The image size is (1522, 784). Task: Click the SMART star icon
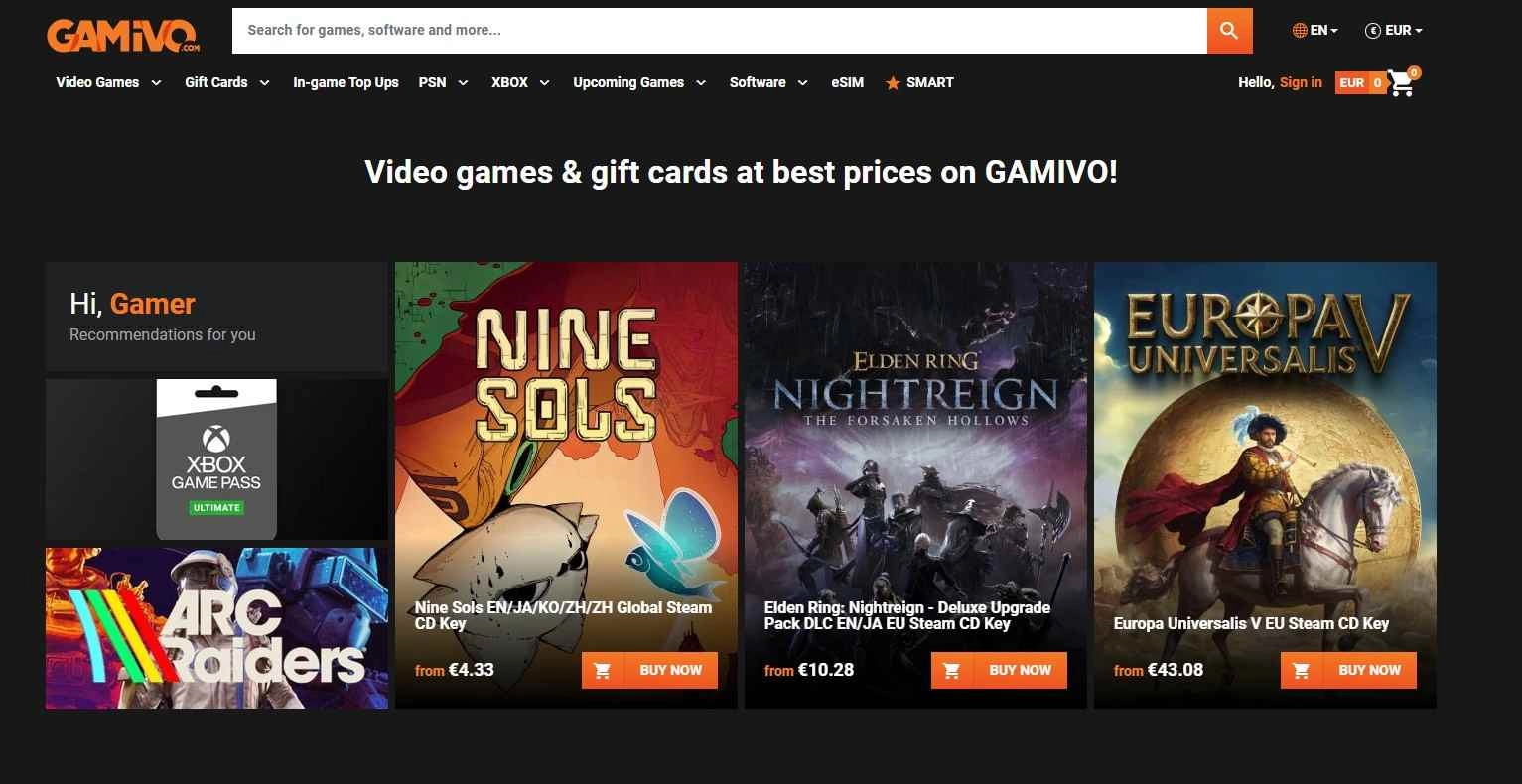point(893,83)
